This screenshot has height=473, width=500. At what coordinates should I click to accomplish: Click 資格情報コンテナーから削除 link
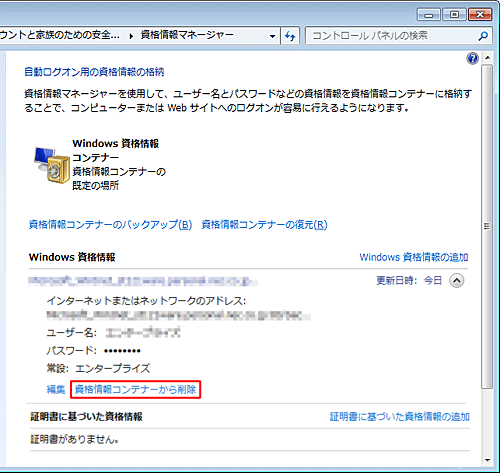135,389
